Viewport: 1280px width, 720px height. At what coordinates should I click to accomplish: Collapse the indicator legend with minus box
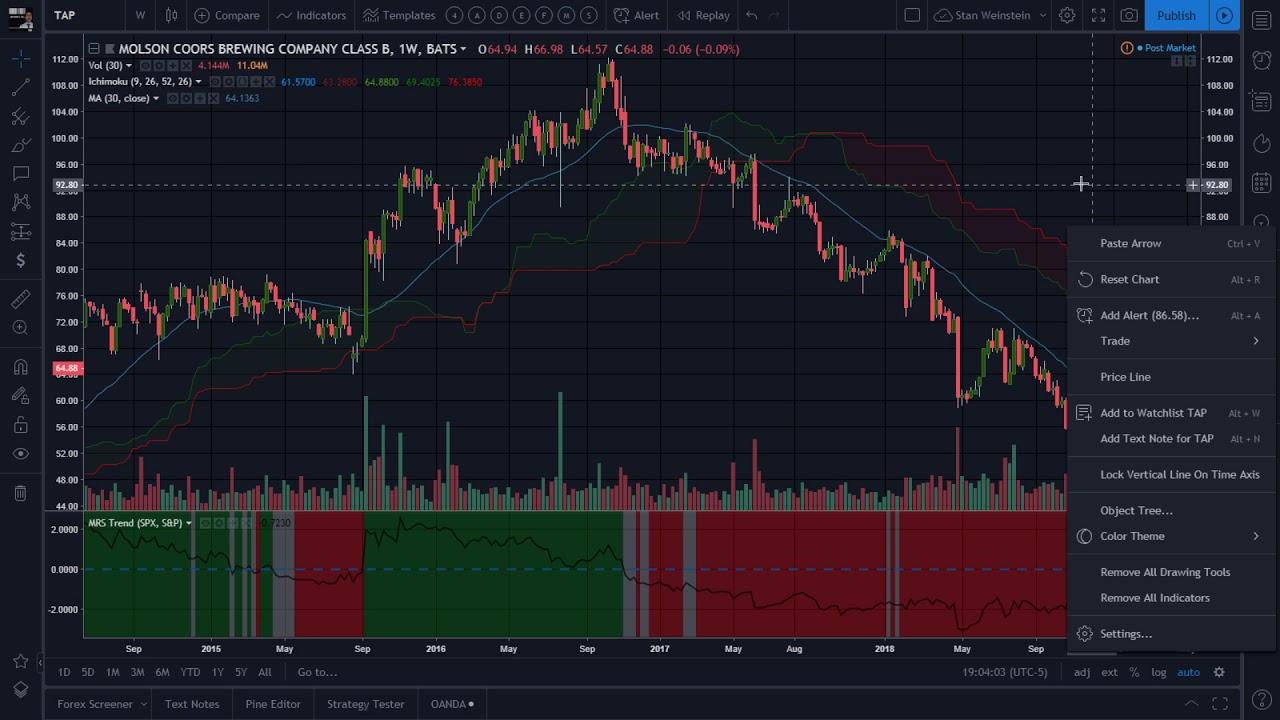[93, 48]
